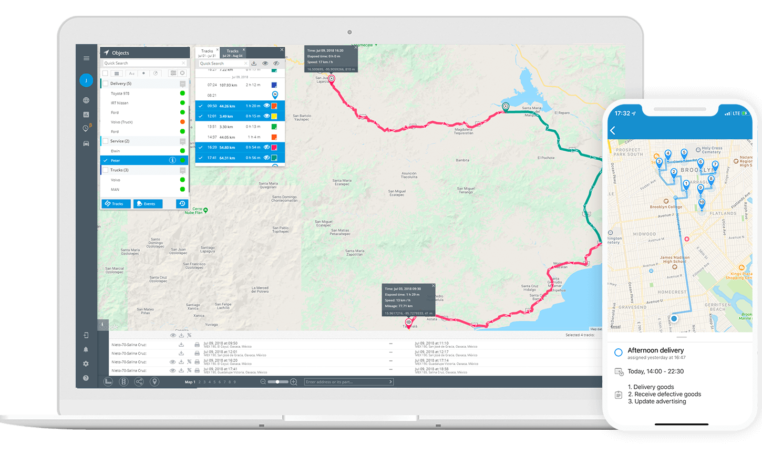
Task: Check the Service (2) group checkbox
Action: (x=105, y=141)
